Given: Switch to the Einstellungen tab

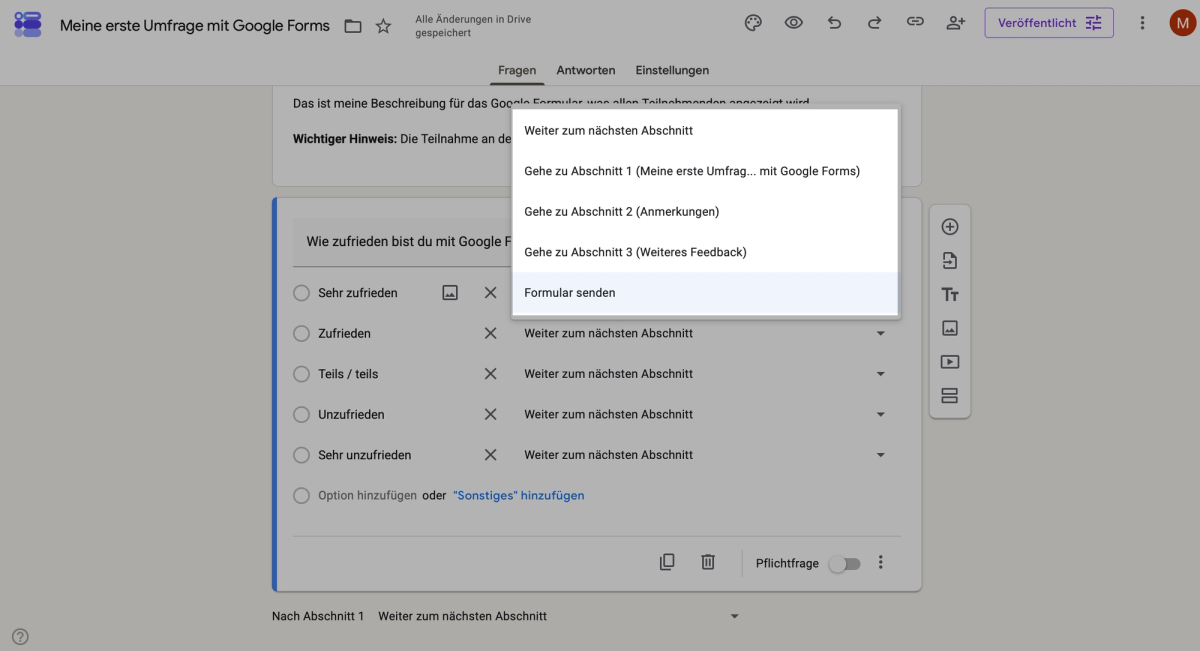Looking at the screenshot, I should pos(672,70).
